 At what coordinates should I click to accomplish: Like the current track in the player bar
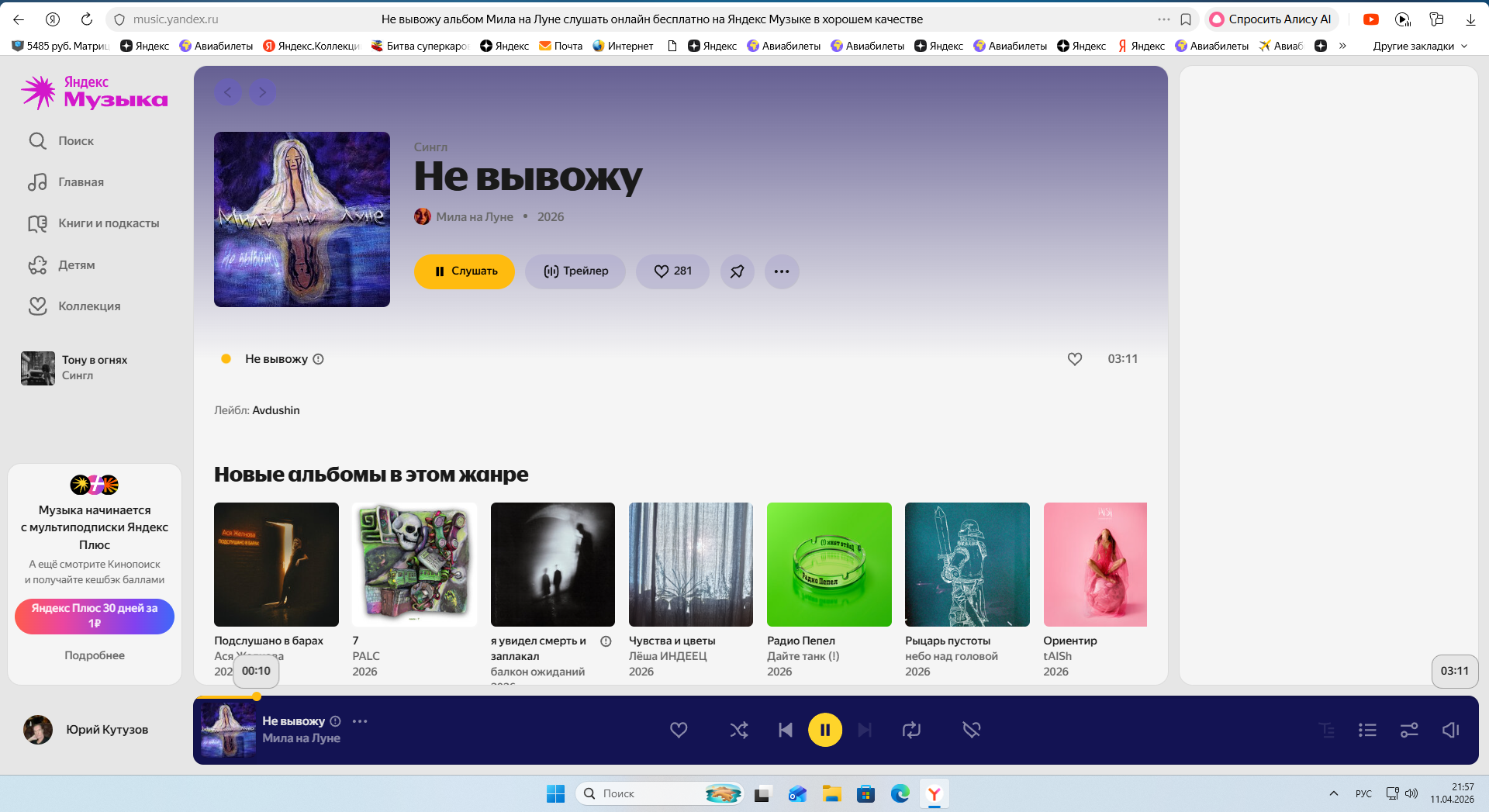pos(679,730)
